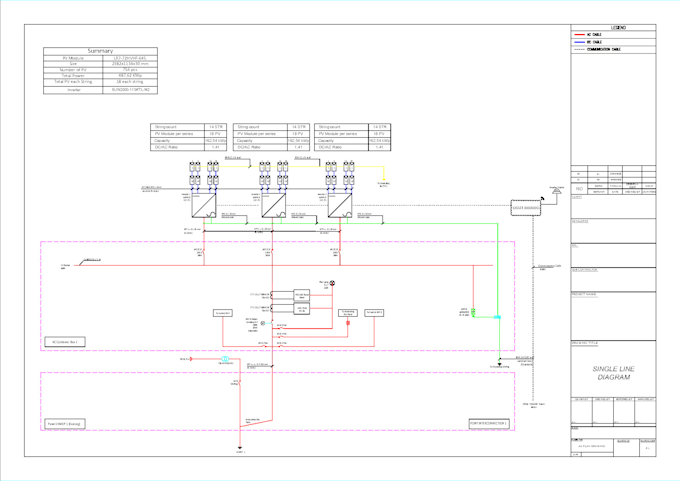
Task: Click the pilot lamp symbol with red cross
Action: 332,283
